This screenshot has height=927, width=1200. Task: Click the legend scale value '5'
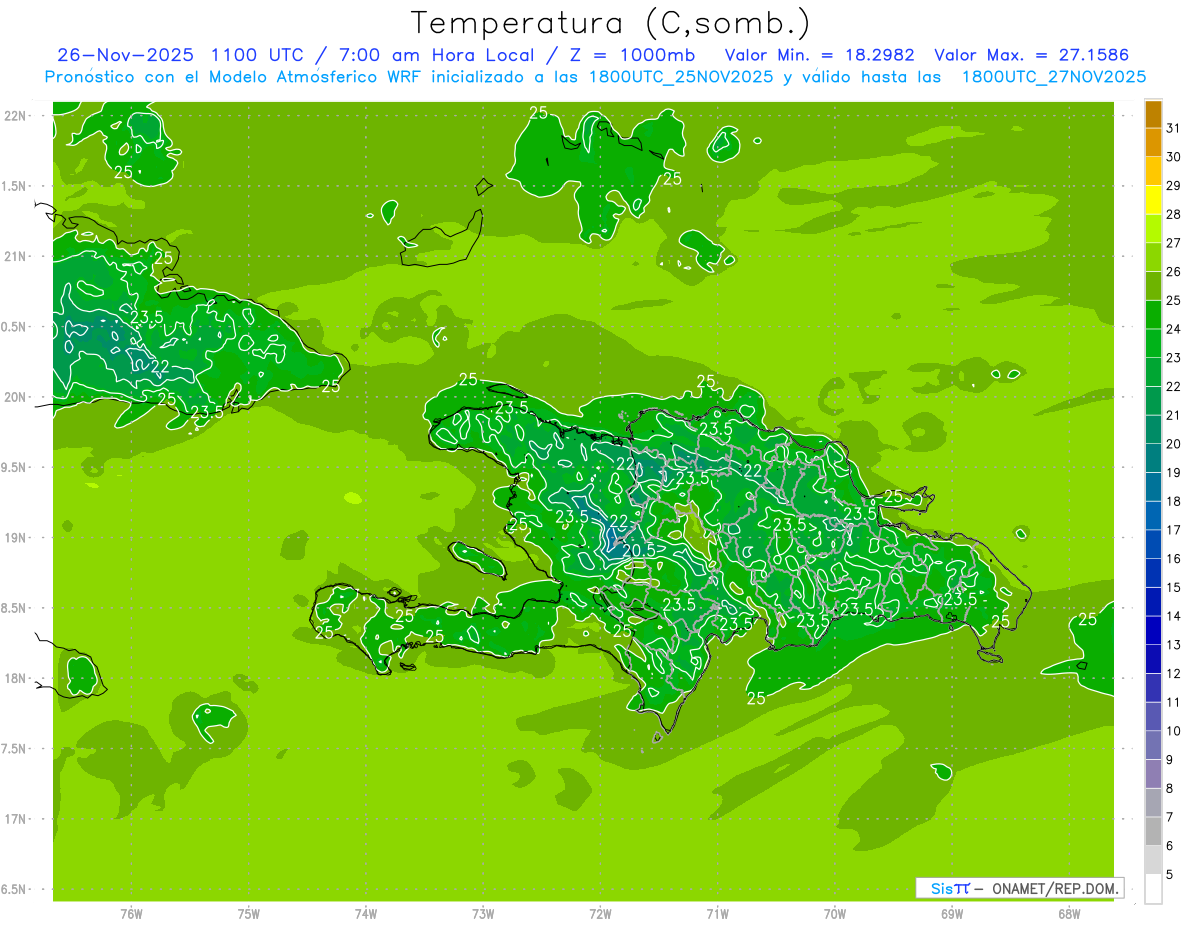click(1169, 875)
